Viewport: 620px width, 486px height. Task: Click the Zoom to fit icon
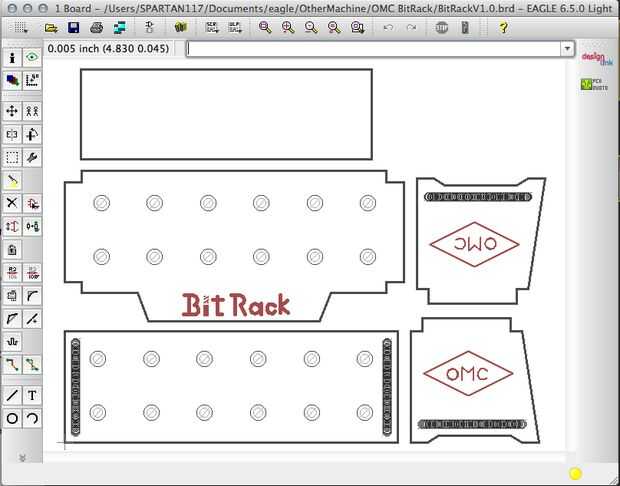[265, 27]
